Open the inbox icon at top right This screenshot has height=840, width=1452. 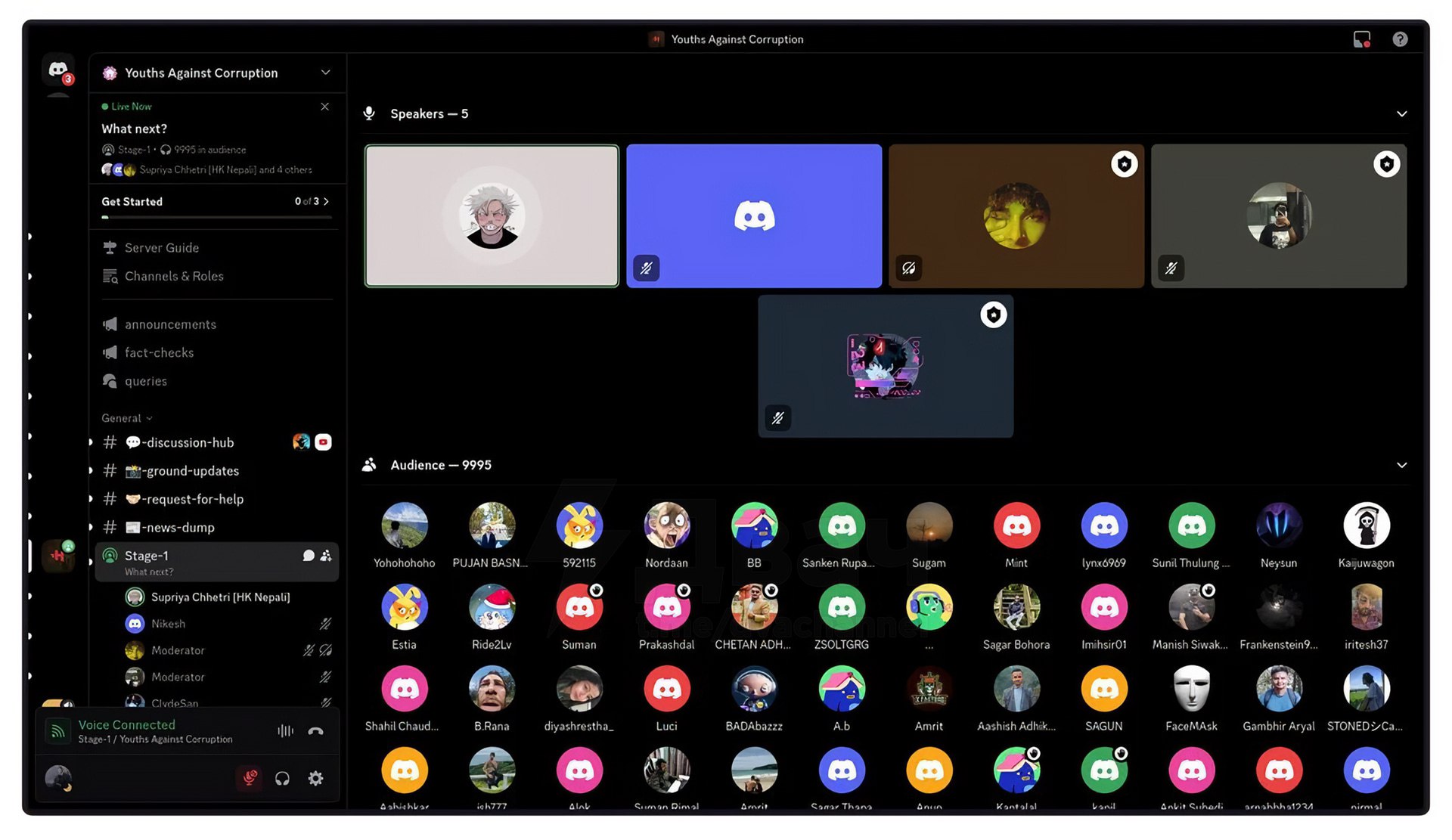[x=1361, y=39]
